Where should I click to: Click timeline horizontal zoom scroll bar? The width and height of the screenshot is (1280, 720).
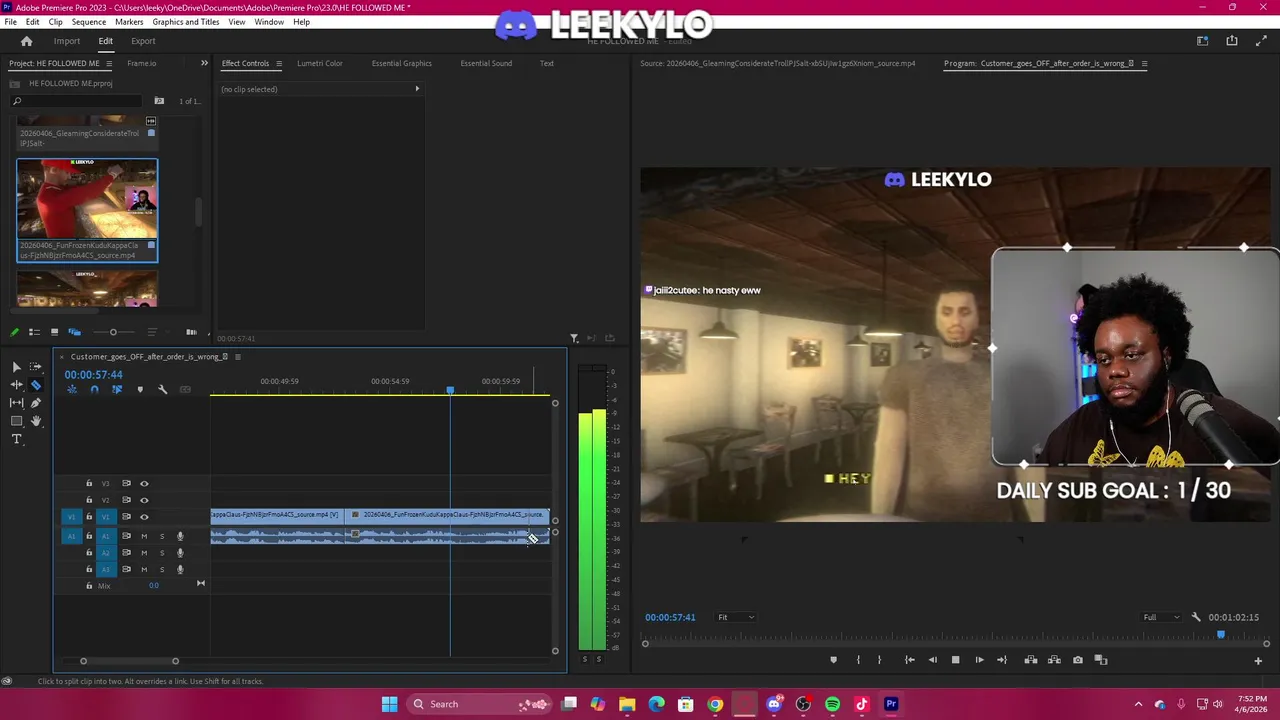[x=129, y=661]
